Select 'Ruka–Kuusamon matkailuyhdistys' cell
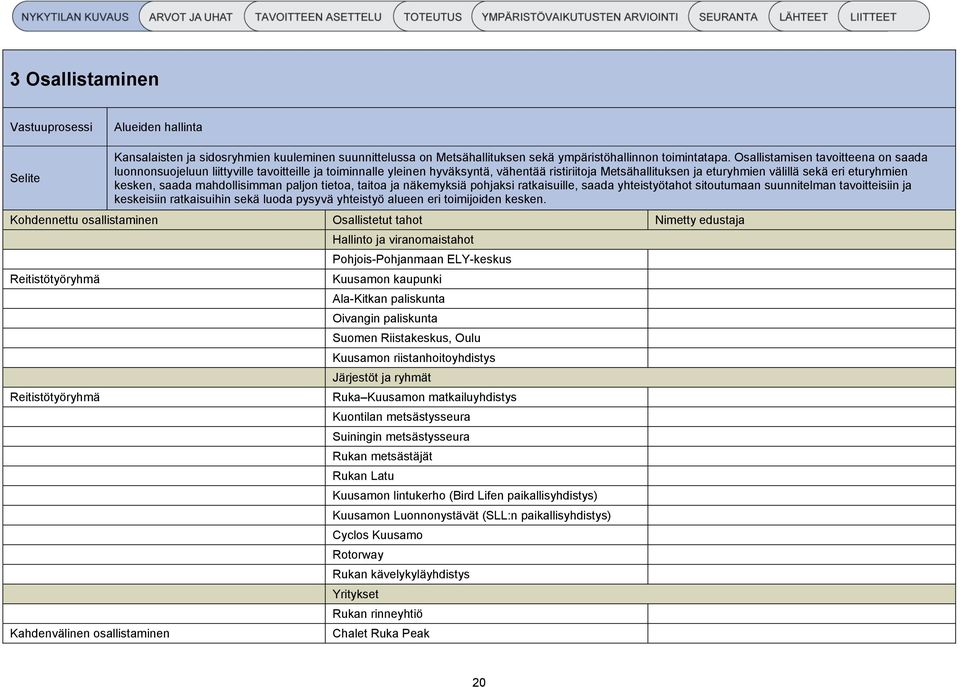The width and height of the screenshot is (960, 687). click(x=486, y=397)
